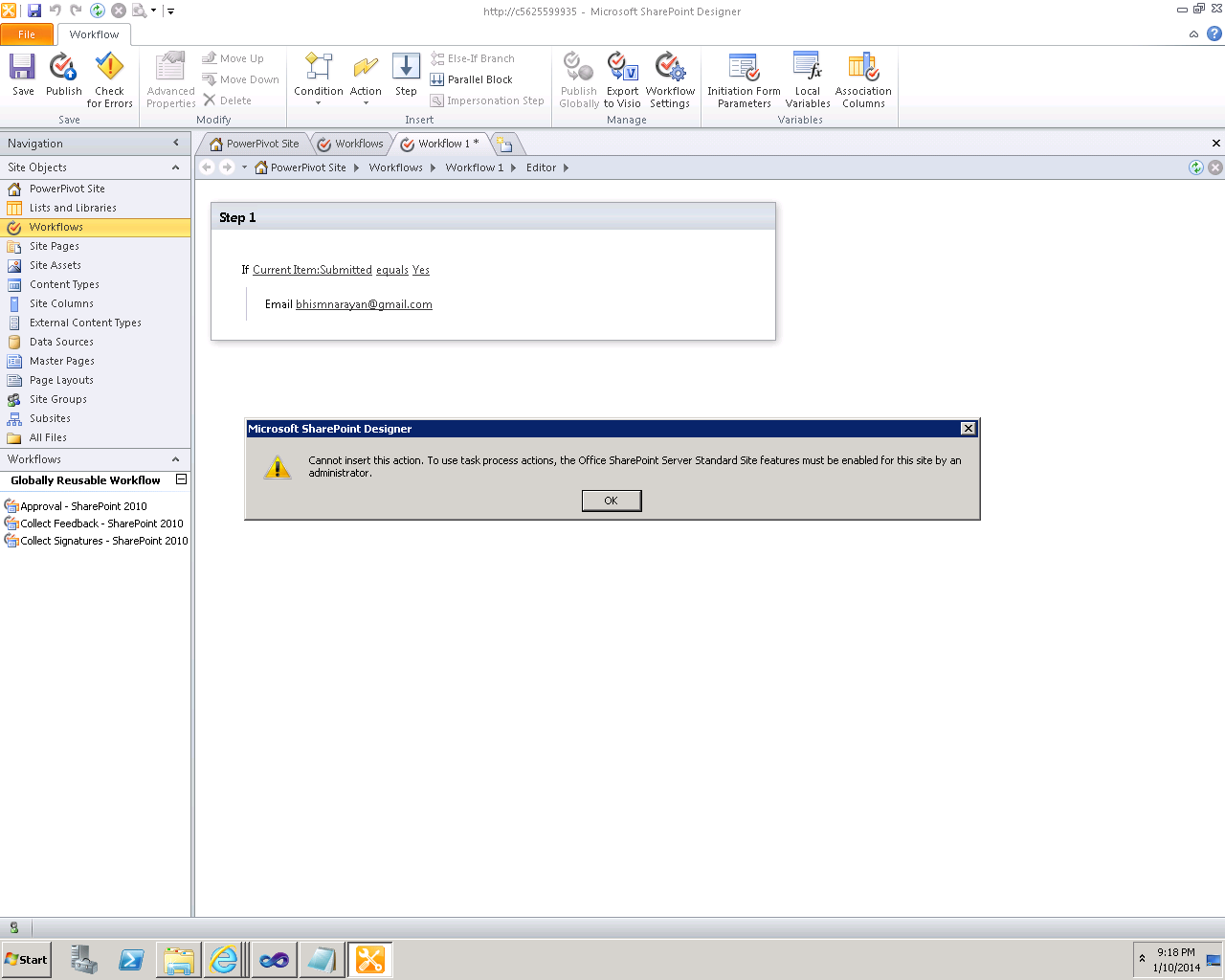Click Publish Globally
The width and height of the screenshot is (1225, 980).
[x=579, y=80]
